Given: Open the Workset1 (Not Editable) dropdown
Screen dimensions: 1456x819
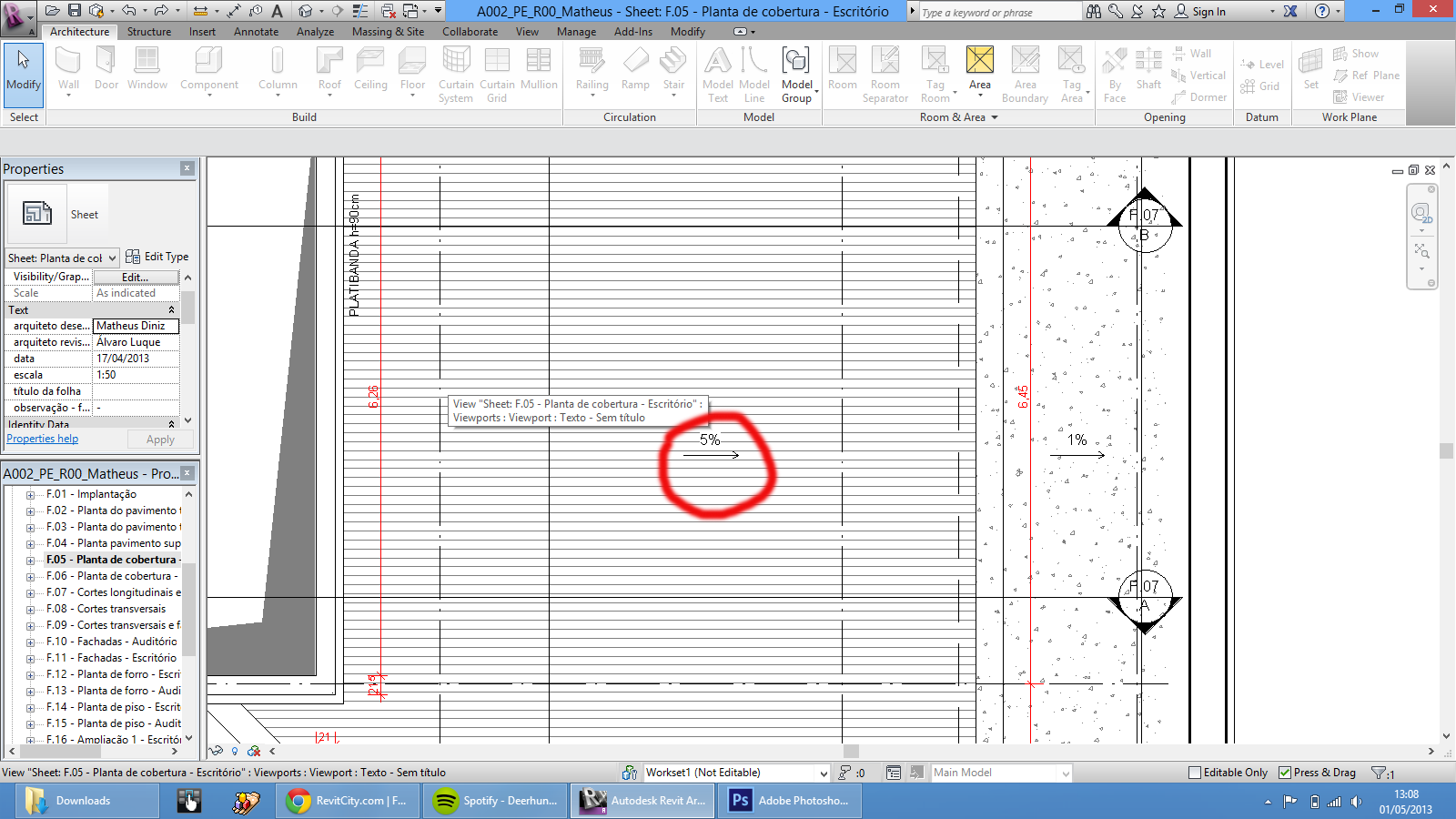Looking at the screenshot, I should (x=824, y=772).
